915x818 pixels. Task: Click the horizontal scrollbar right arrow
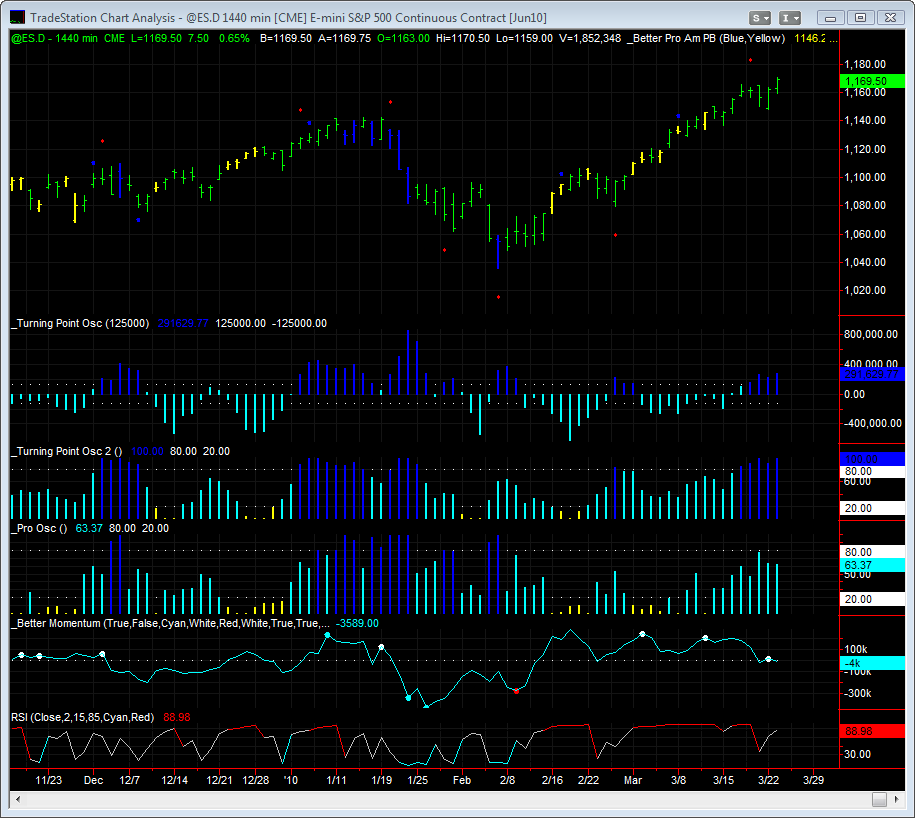(897, 799)
